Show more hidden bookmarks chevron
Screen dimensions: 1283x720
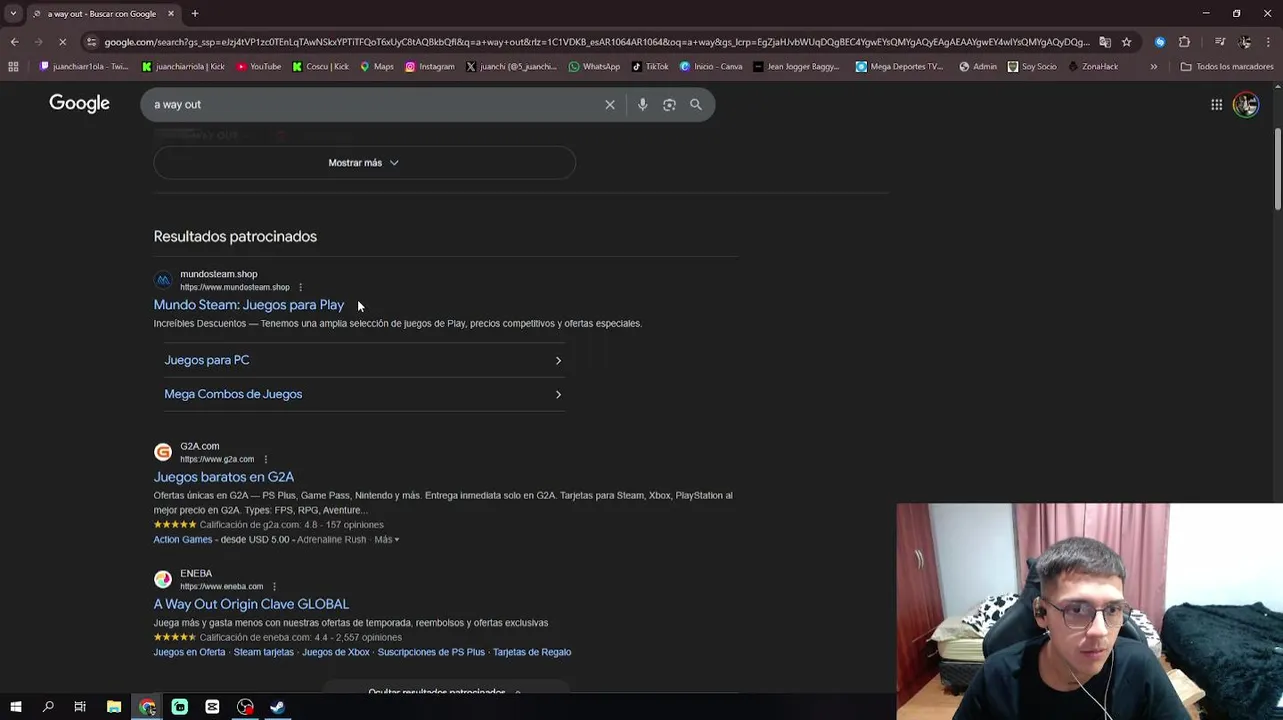click(1153, 66)
